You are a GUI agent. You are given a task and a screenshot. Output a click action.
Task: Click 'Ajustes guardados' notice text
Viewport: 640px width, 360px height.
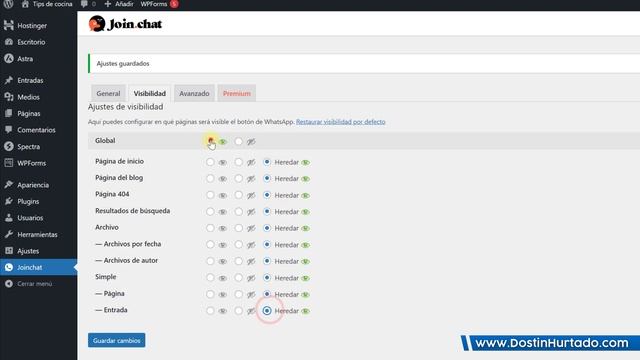[123, 64]
